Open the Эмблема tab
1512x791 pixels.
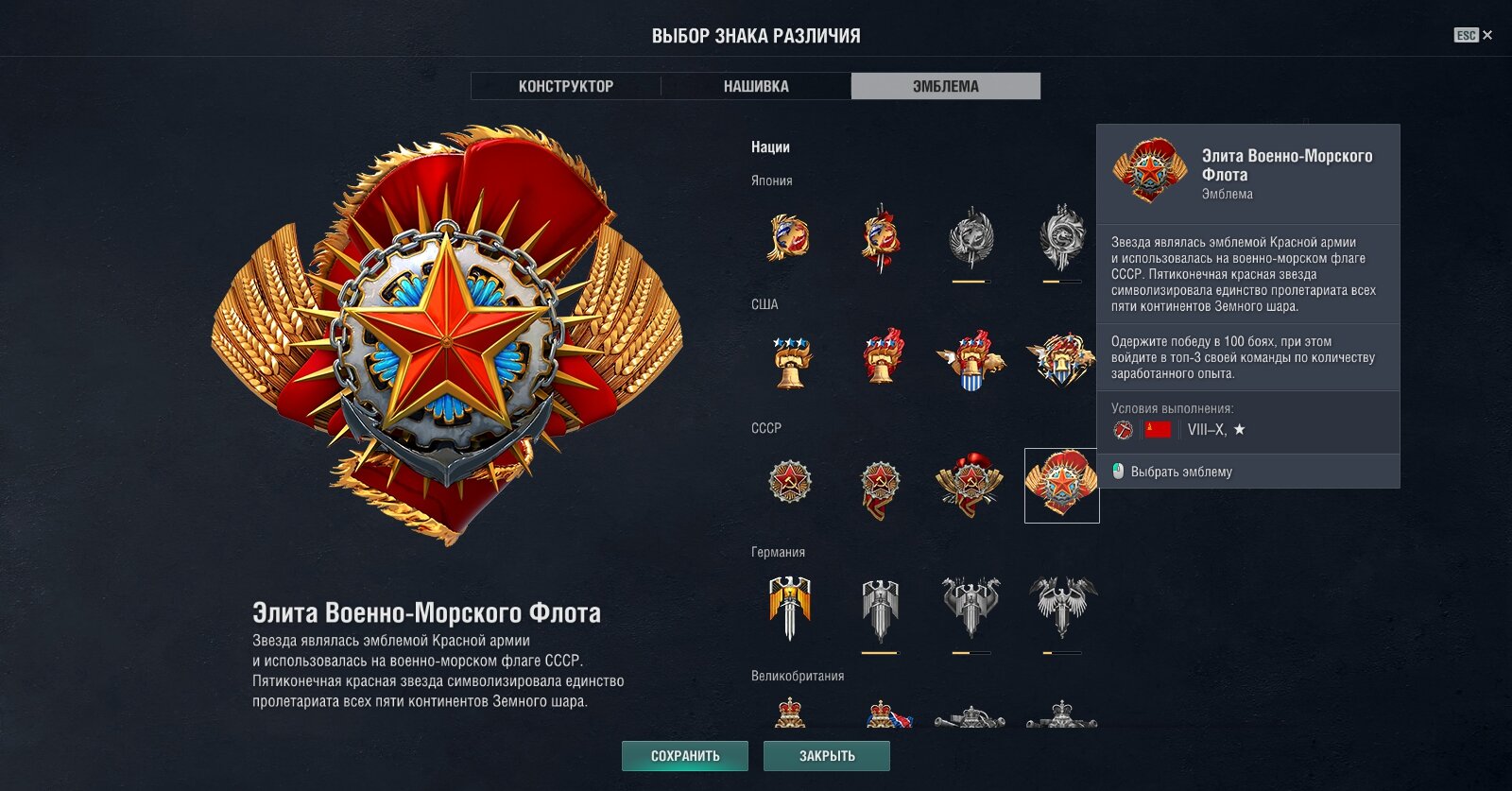[946, 86]
